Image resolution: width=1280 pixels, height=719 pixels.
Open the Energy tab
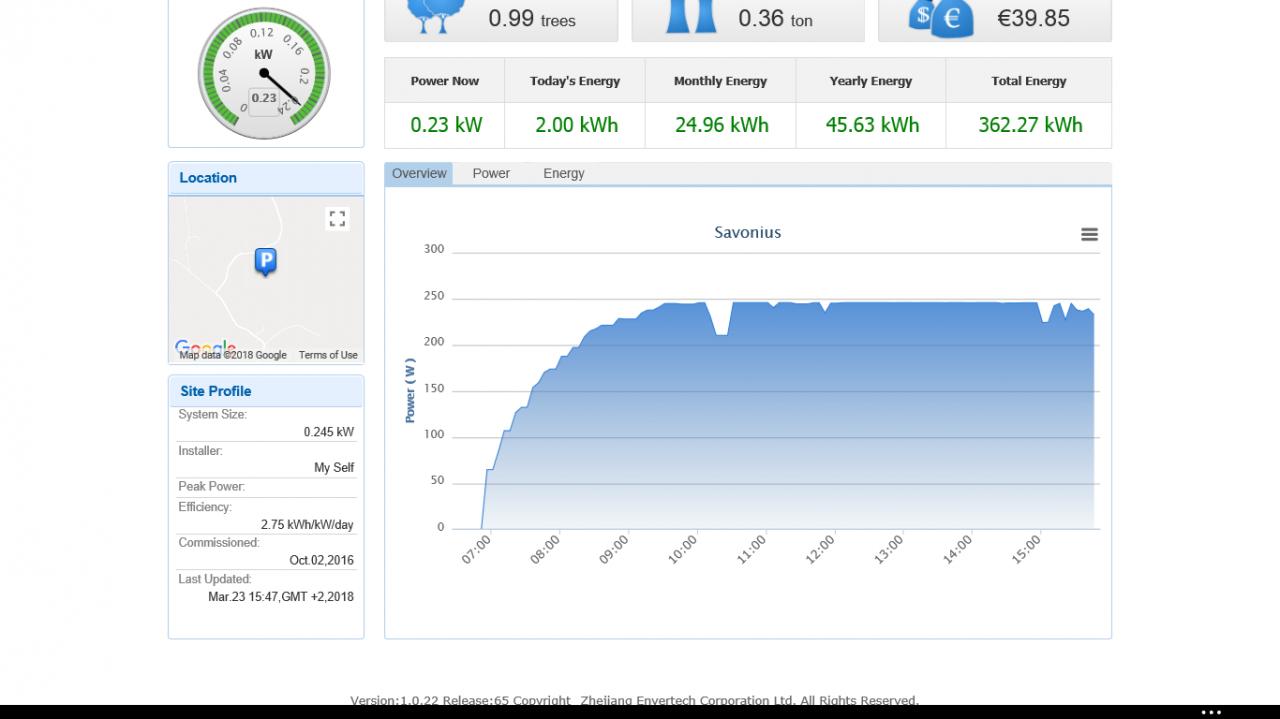click(x=564, y=173)
